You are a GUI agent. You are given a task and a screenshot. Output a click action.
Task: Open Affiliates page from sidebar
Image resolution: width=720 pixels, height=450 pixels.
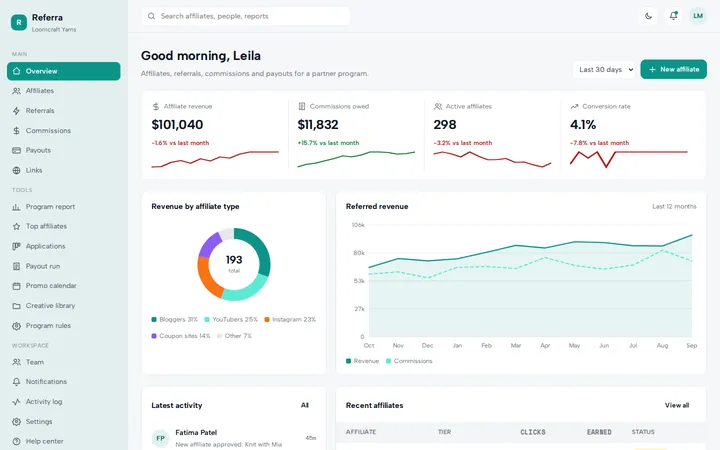point(63,91)
